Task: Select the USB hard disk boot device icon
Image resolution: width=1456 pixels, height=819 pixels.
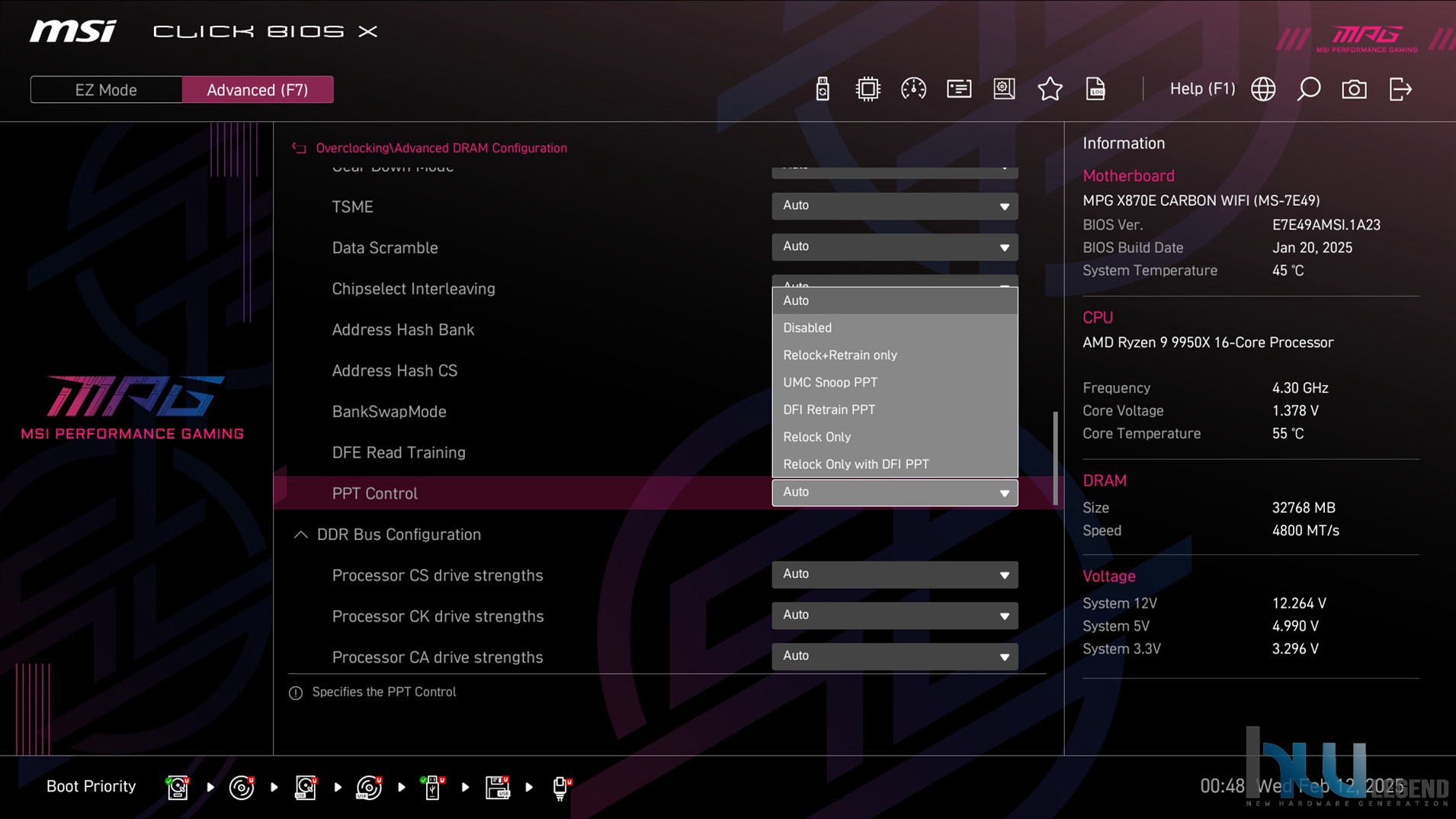Action: coord(306,787)
